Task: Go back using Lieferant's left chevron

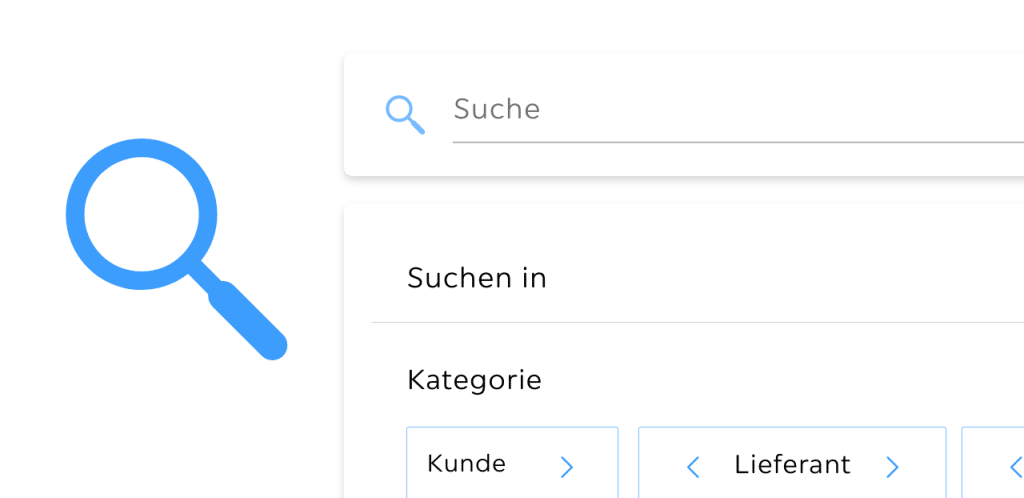Action: click(693, 467)
